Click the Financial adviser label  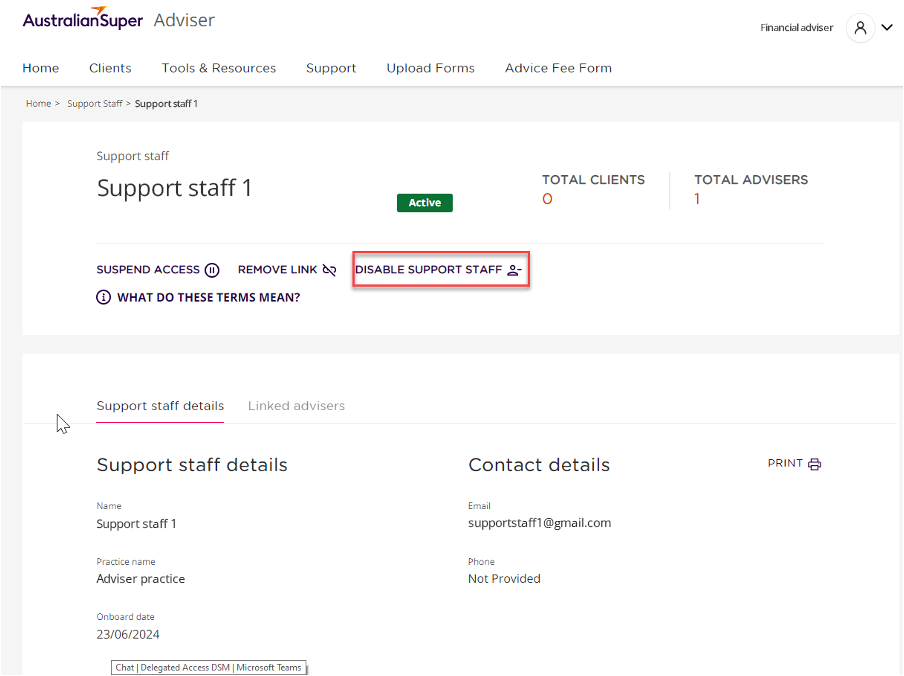coord(797,28)
